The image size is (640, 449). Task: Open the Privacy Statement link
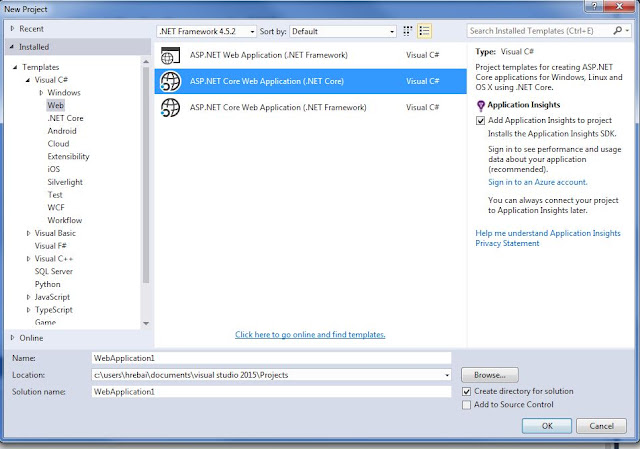click(x=507, y=243)
